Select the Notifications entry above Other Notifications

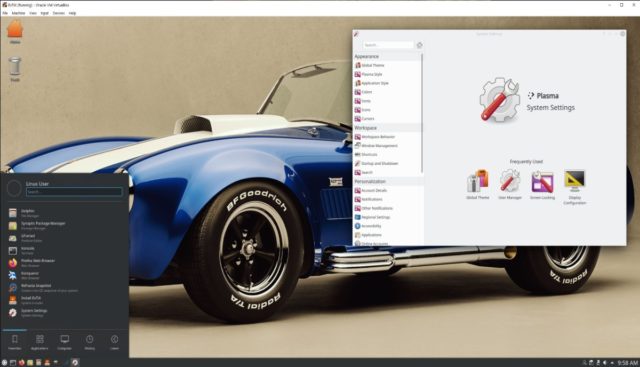(369, 199)
